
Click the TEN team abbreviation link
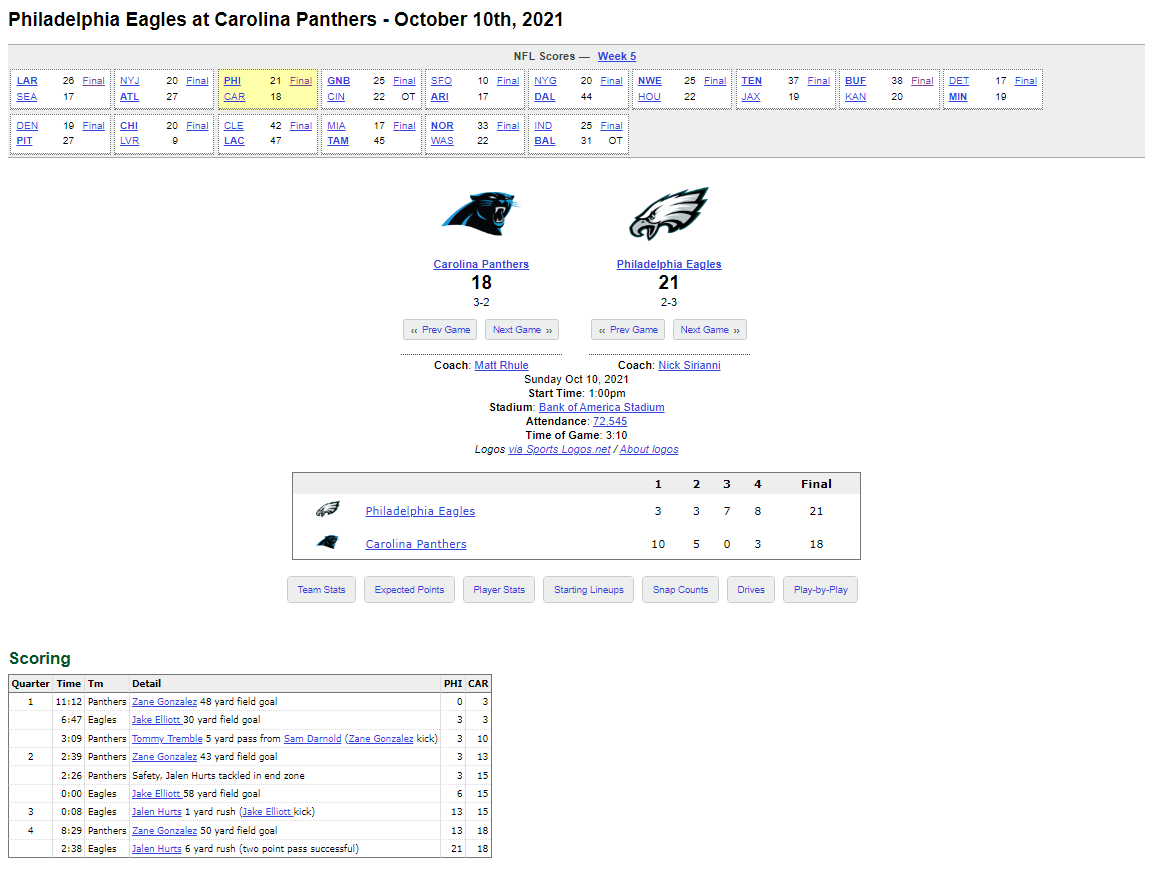pyautogui.click(x=752, y=80)
